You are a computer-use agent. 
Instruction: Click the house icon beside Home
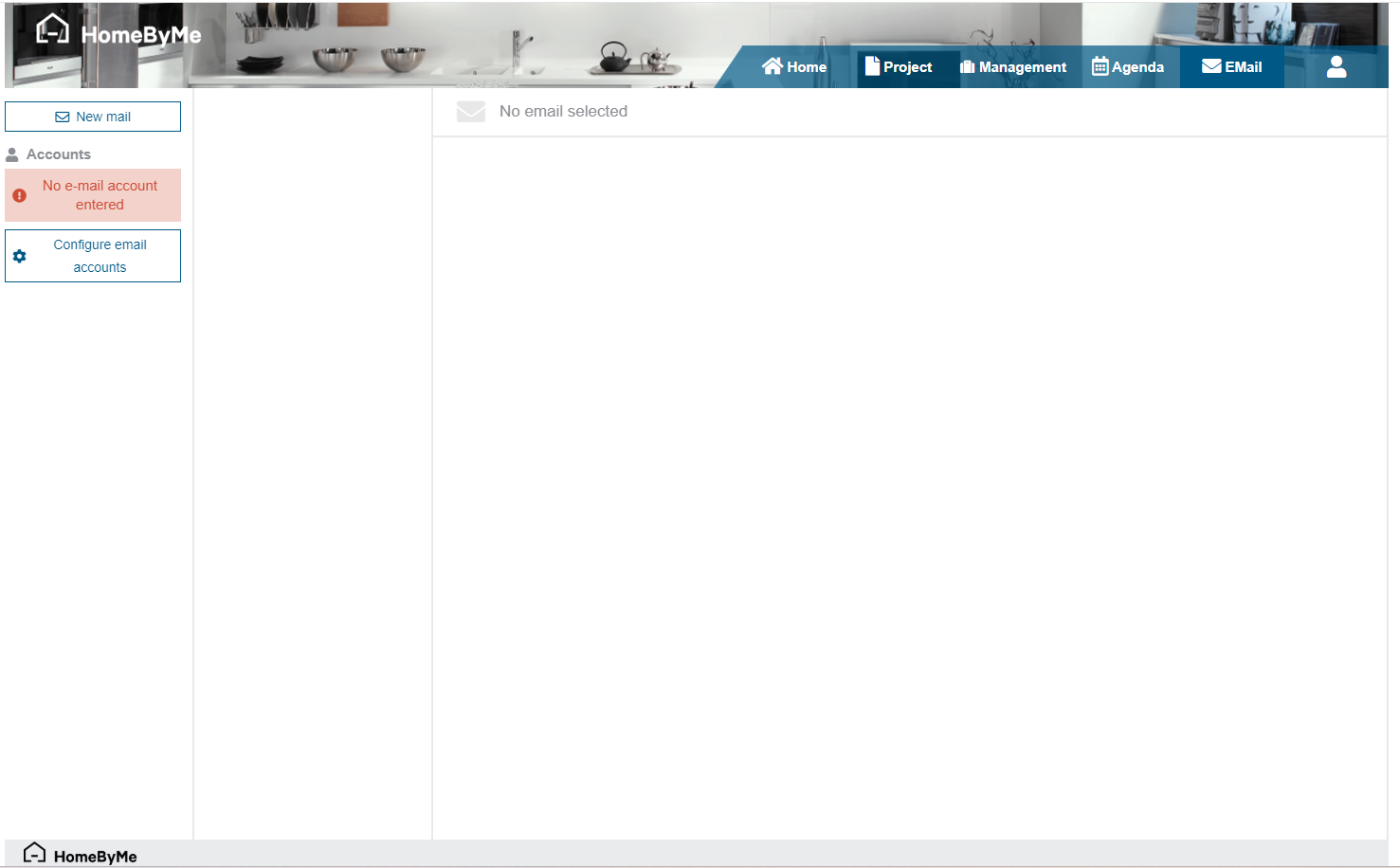pos(773,66)
